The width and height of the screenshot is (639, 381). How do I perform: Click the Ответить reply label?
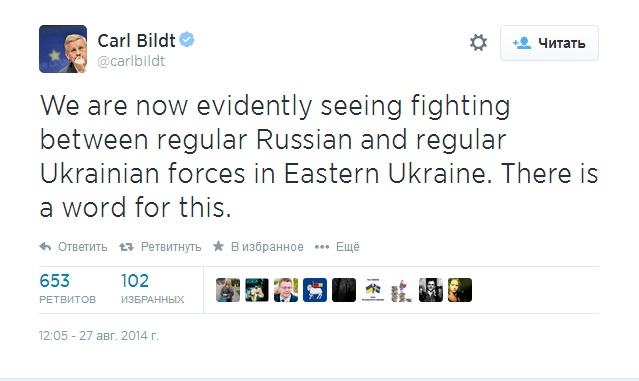pos(82,247)
